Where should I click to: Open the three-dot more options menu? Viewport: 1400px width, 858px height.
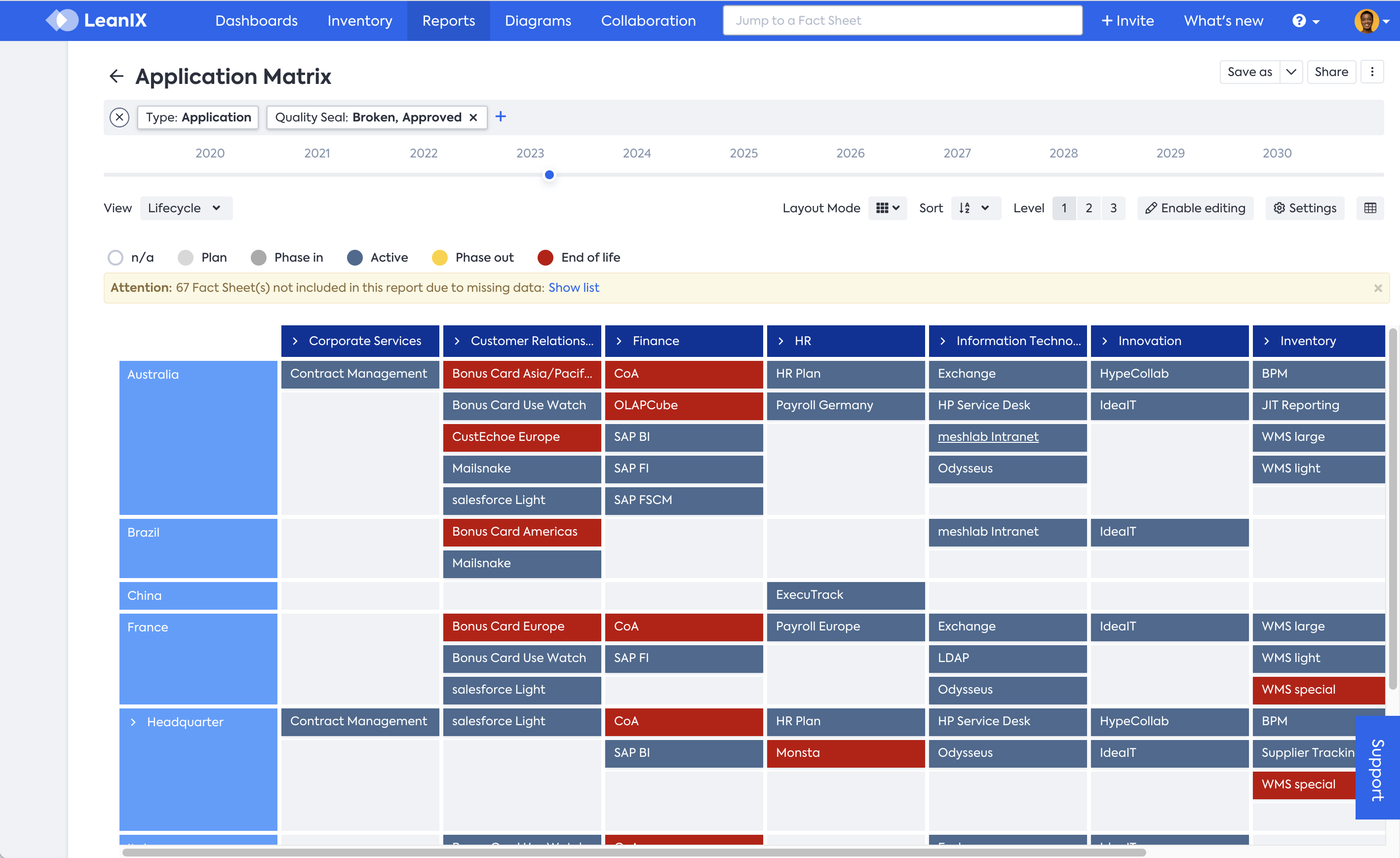pos(1372,72)
